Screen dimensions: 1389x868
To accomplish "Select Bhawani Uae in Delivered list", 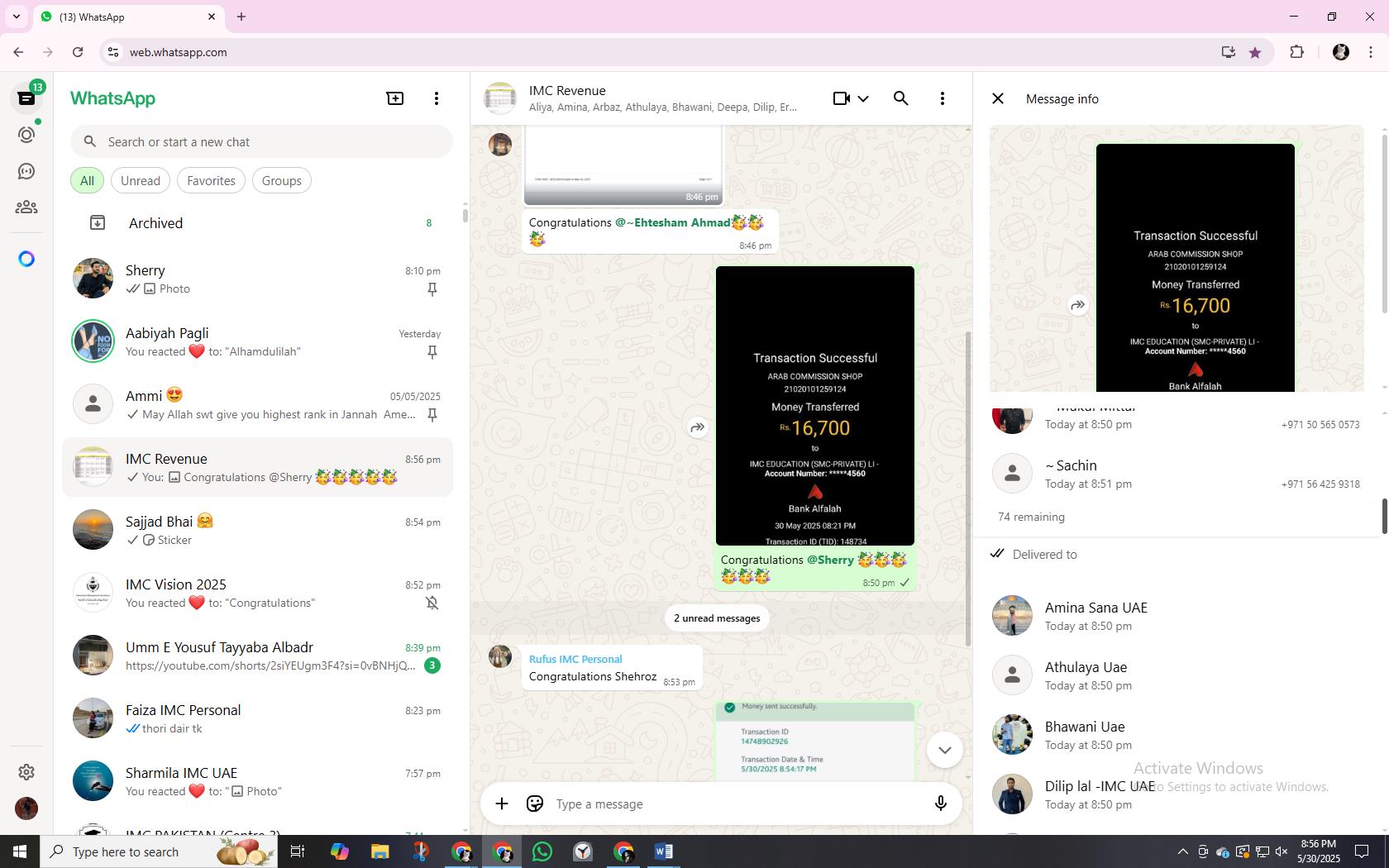I will tap(1177, 735).
